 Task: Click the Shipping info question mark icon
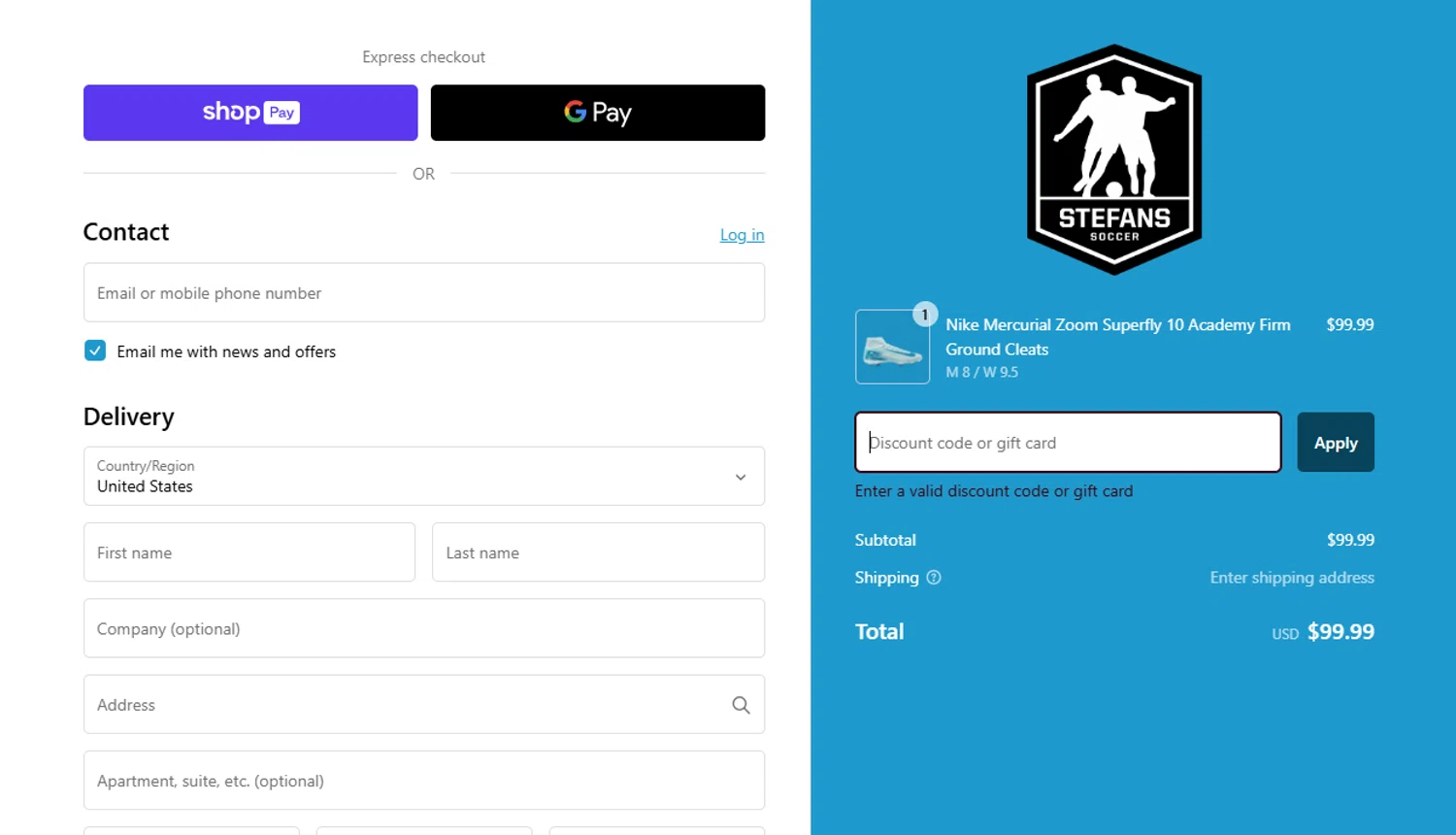tap(934, 578)
